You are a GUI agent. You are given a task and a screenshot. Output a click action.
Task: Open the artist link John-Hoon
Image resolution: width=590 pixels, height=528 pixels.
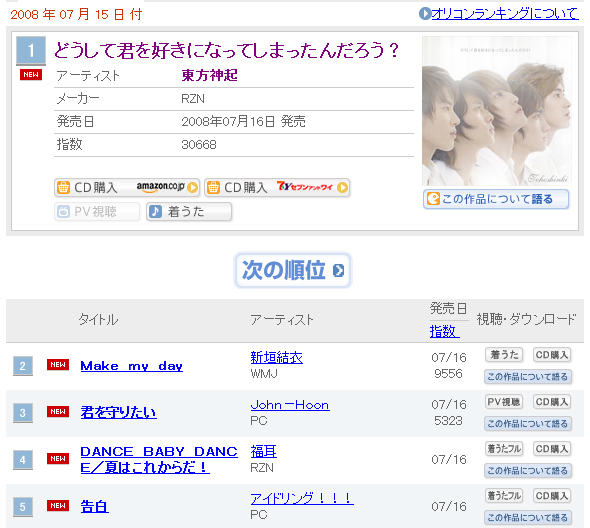coord(290,405)
